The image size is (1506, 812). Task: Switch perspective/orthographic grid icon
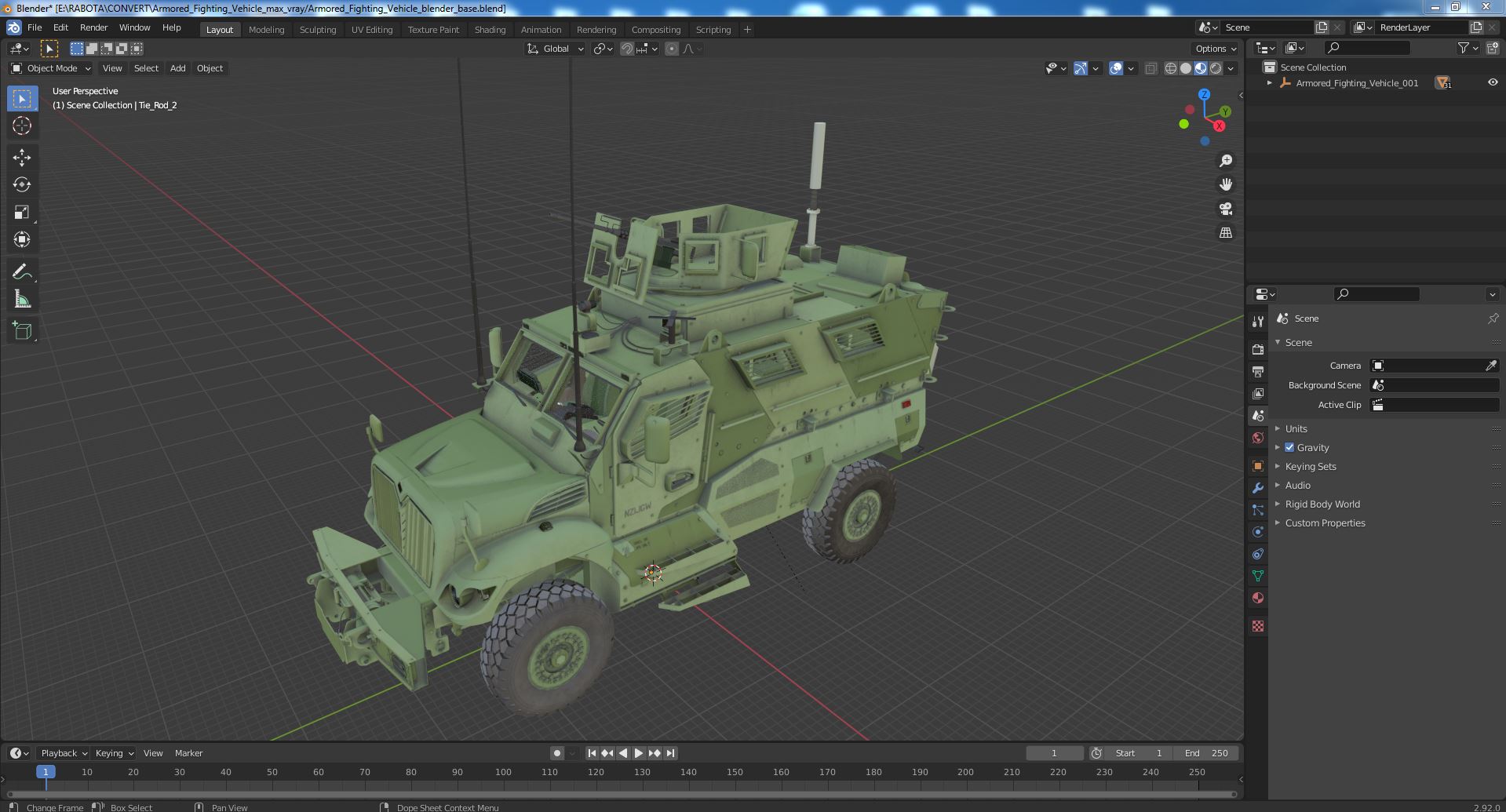1226,232
